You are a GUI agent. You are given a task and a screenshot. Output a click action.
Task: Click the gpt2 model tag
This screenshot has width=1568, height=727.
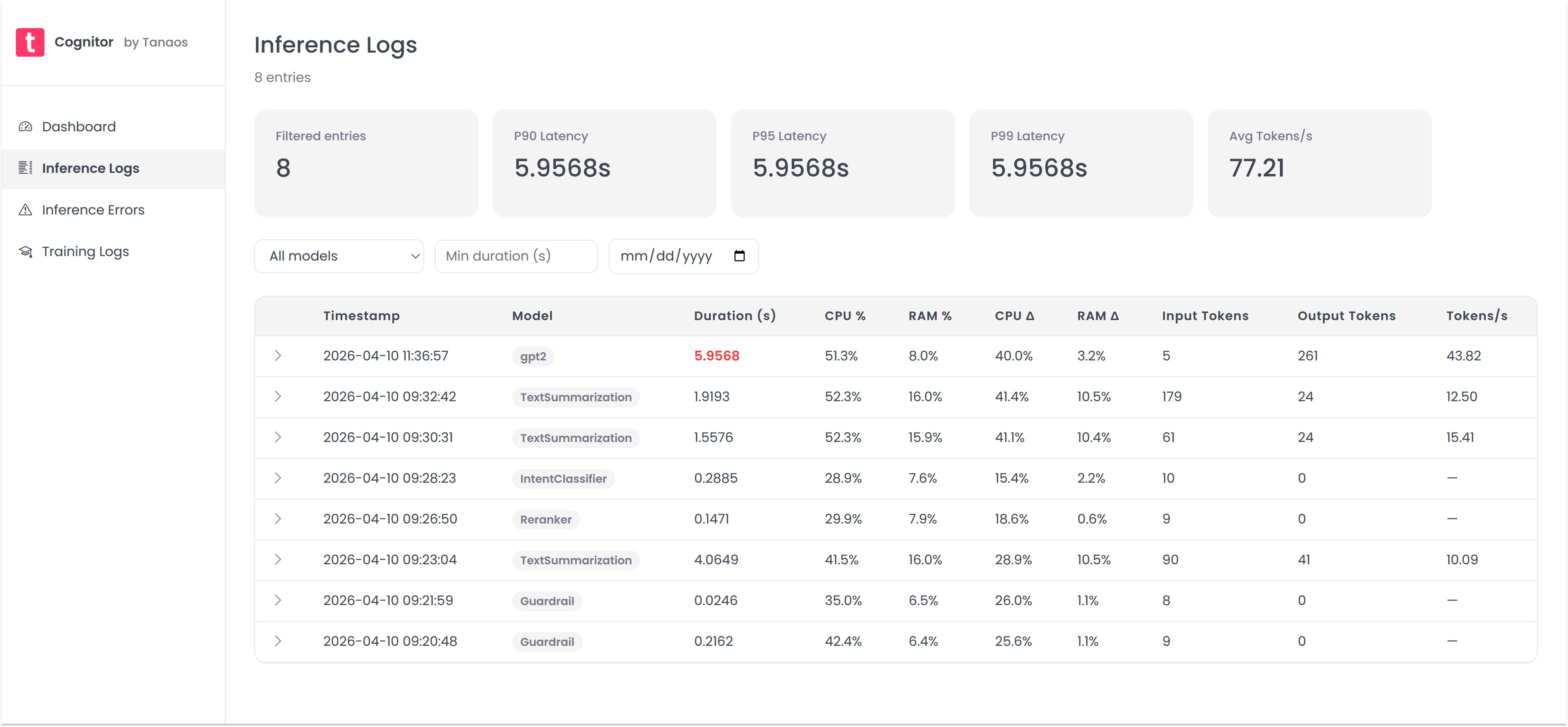(533, 356)
